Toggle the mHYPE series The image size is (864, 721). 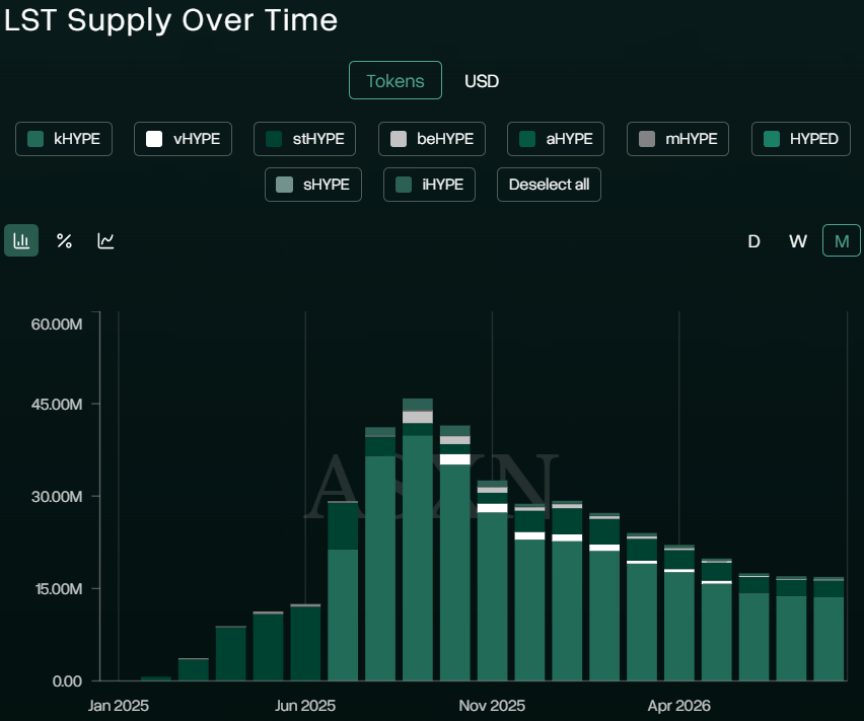[x=678, y=139]
